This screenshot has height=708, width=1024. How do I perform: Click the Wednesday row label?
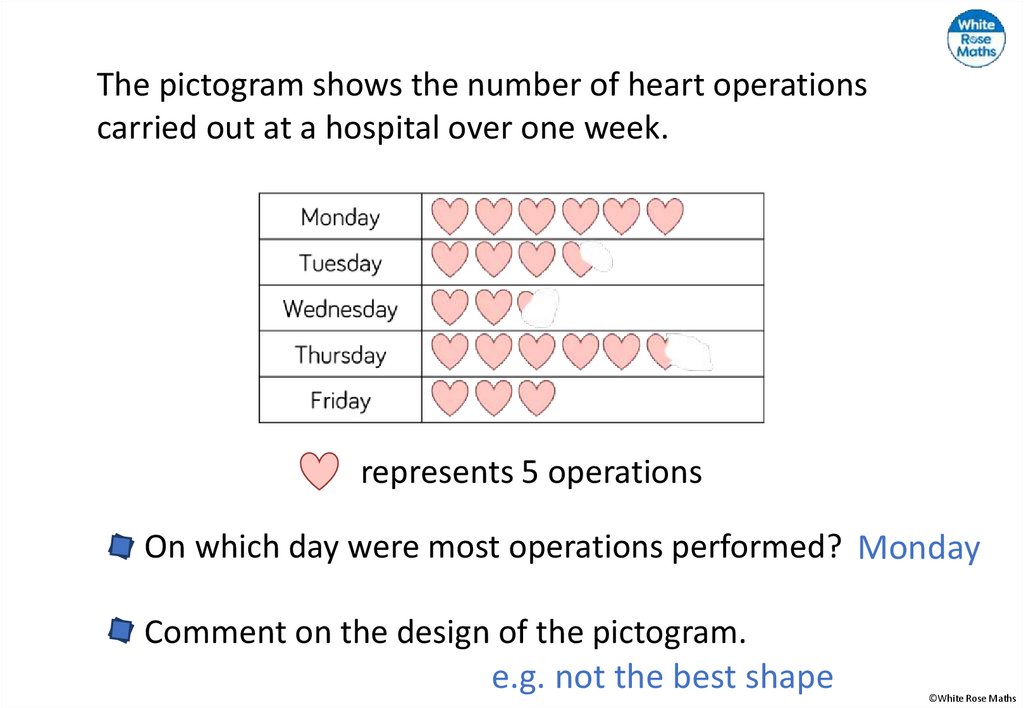(340, 309)
